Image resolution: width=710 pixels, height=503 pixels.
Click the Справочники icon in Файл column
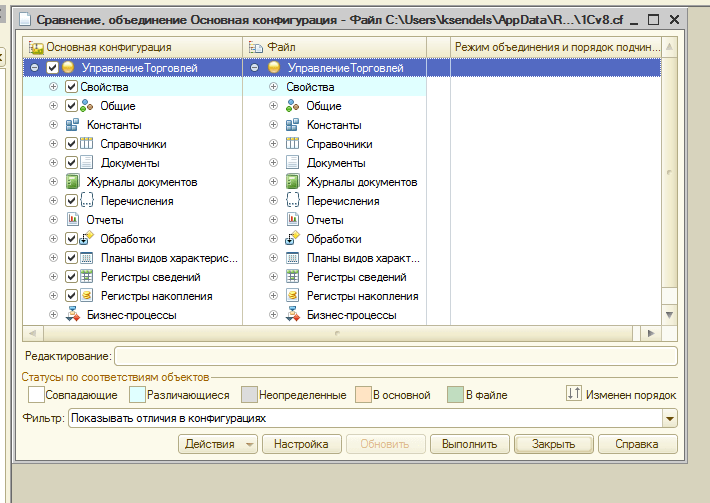[x=292, y=144]
